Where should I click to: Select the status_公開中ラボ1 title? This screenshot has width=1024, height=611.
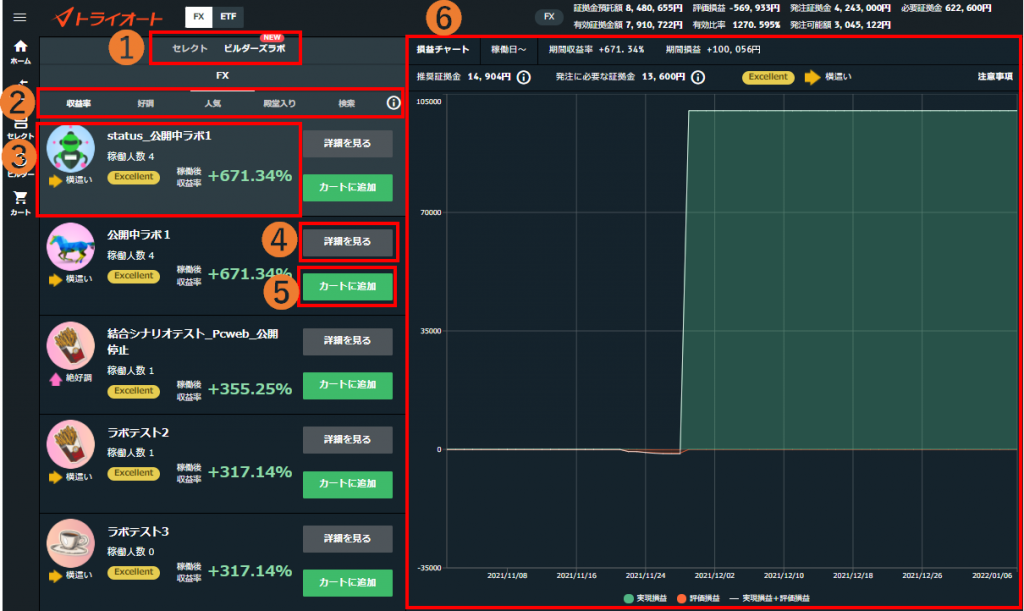159,136
